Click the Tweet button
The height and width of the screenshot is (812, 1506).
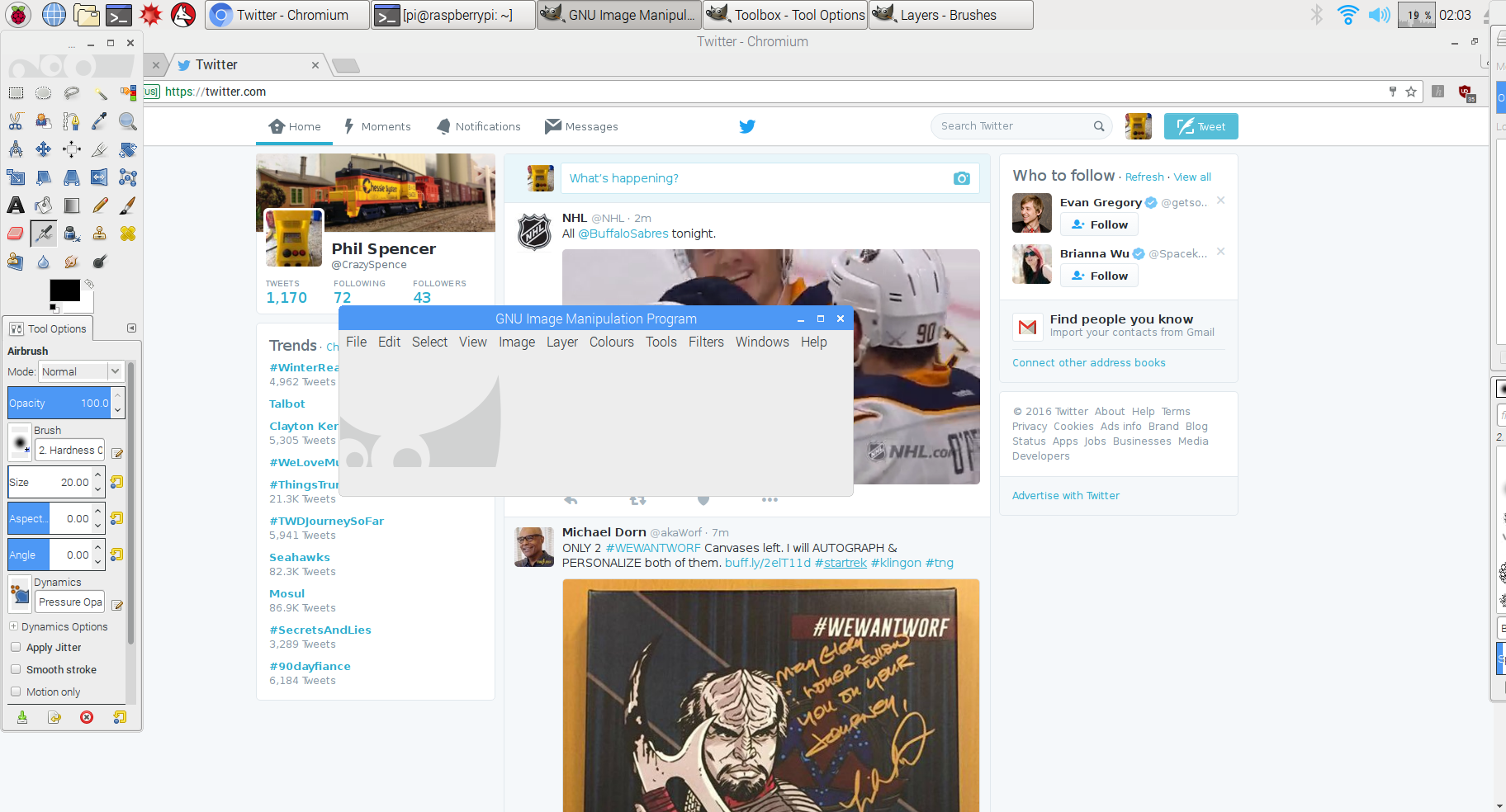click(1201, 126)
